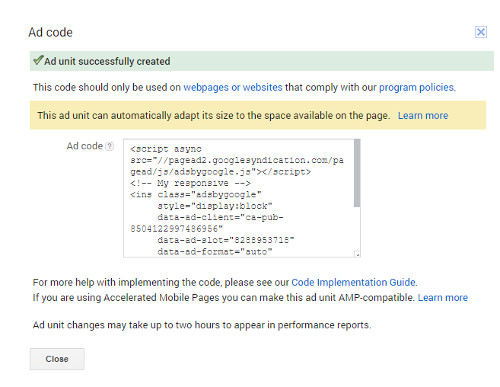The height and width of the screenshot is (387, 500).
Task: Open Learn more about AMP-compatible ad units
Action: point(443,297)
